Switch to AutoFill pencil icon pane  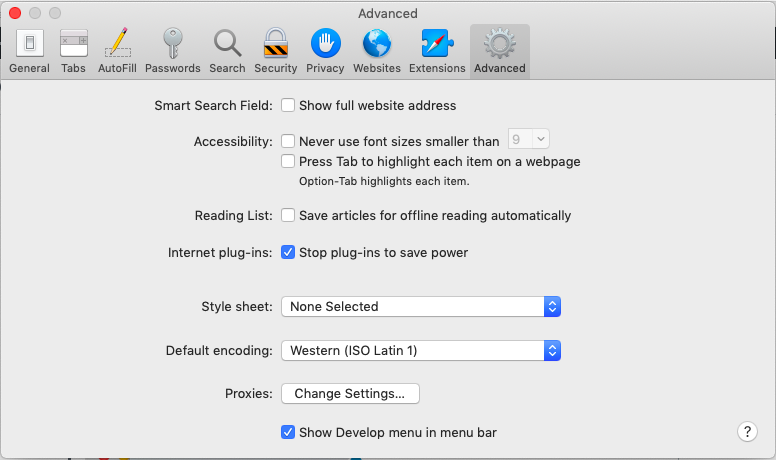click(x=117, y=51)
